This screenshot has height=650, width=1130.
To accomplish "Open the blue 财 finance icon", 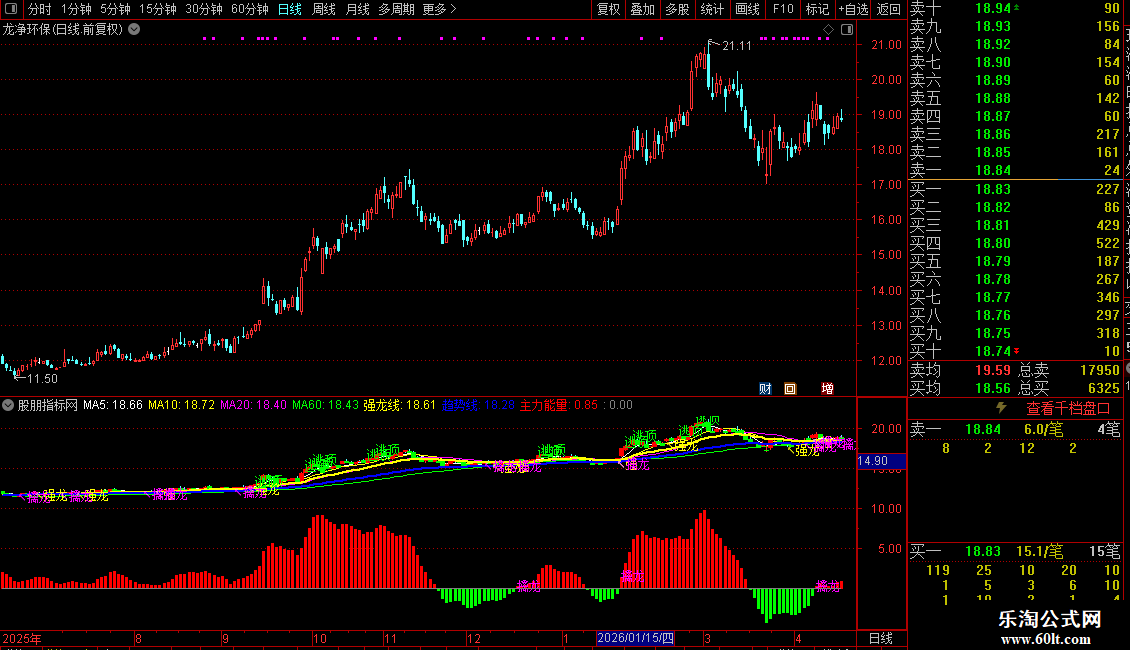I will click(x=765, y=388).
